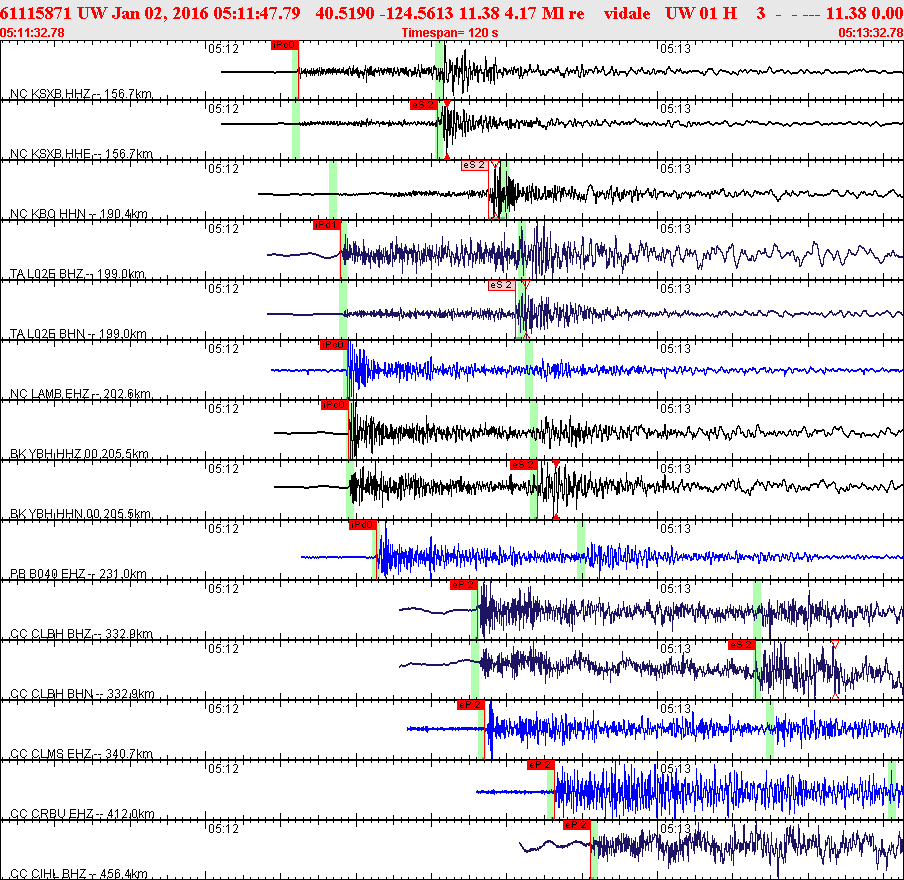Screen dimensions: 904x880
Task: Select the 'PB B040 EHZ -- 231.0km' label
Action: pos(78,573)
